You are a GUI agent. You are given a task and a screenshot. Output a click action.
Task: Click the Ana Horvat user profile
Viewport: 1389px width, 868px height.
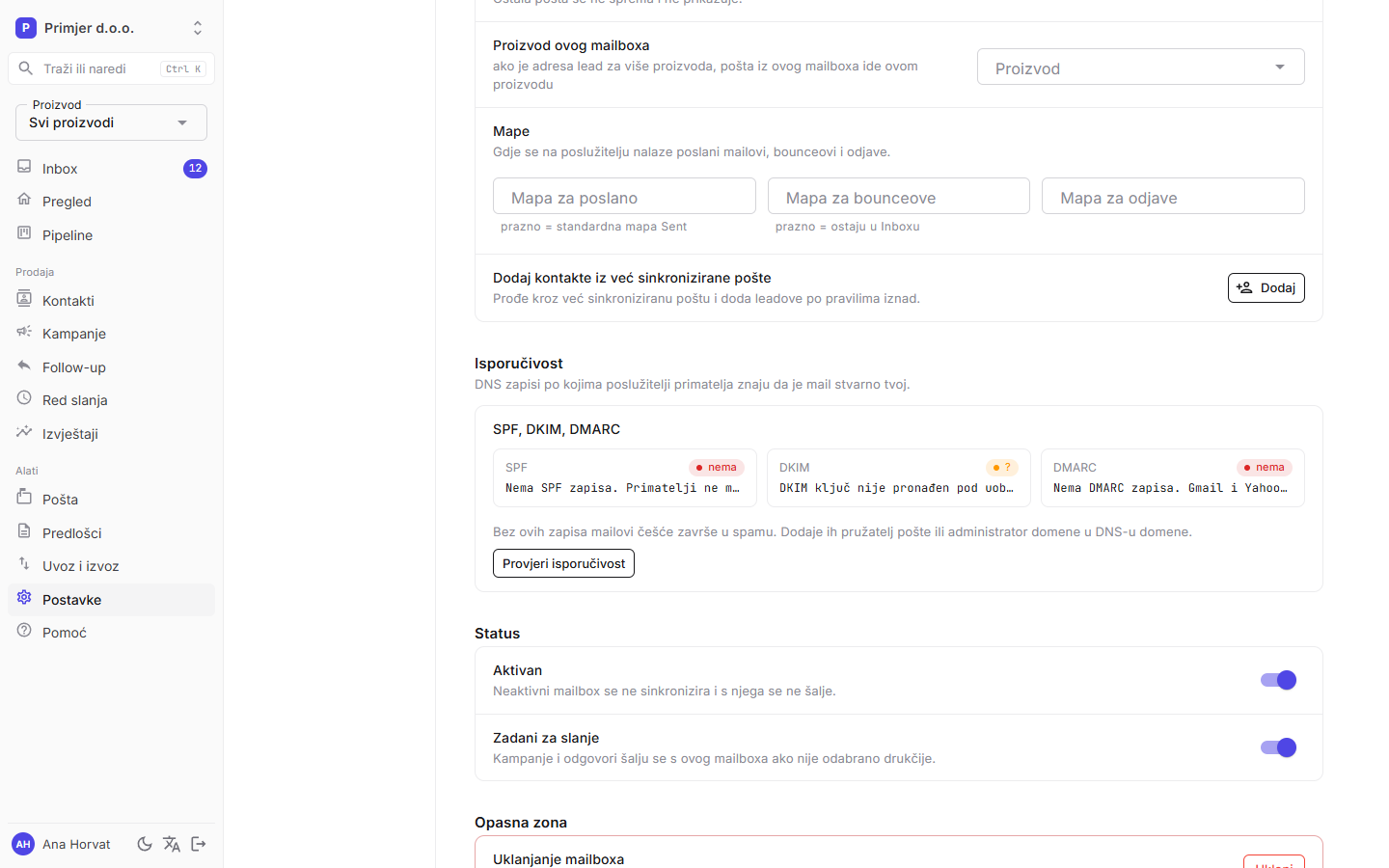pos(62,844)
